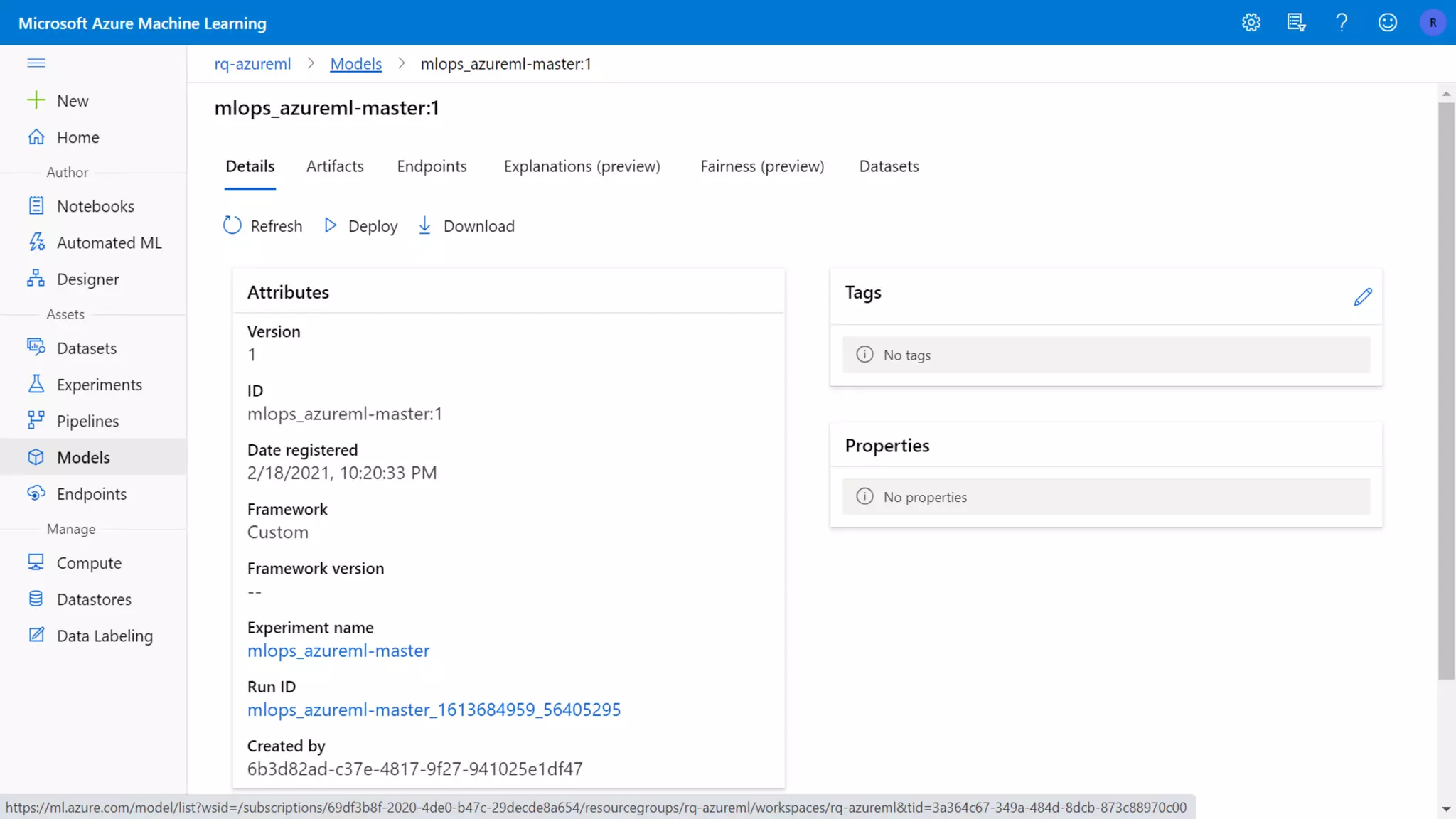Click the feedback smiley icon
The height and width of the screenshot is (819, 1456).
tap(1387, 23)
